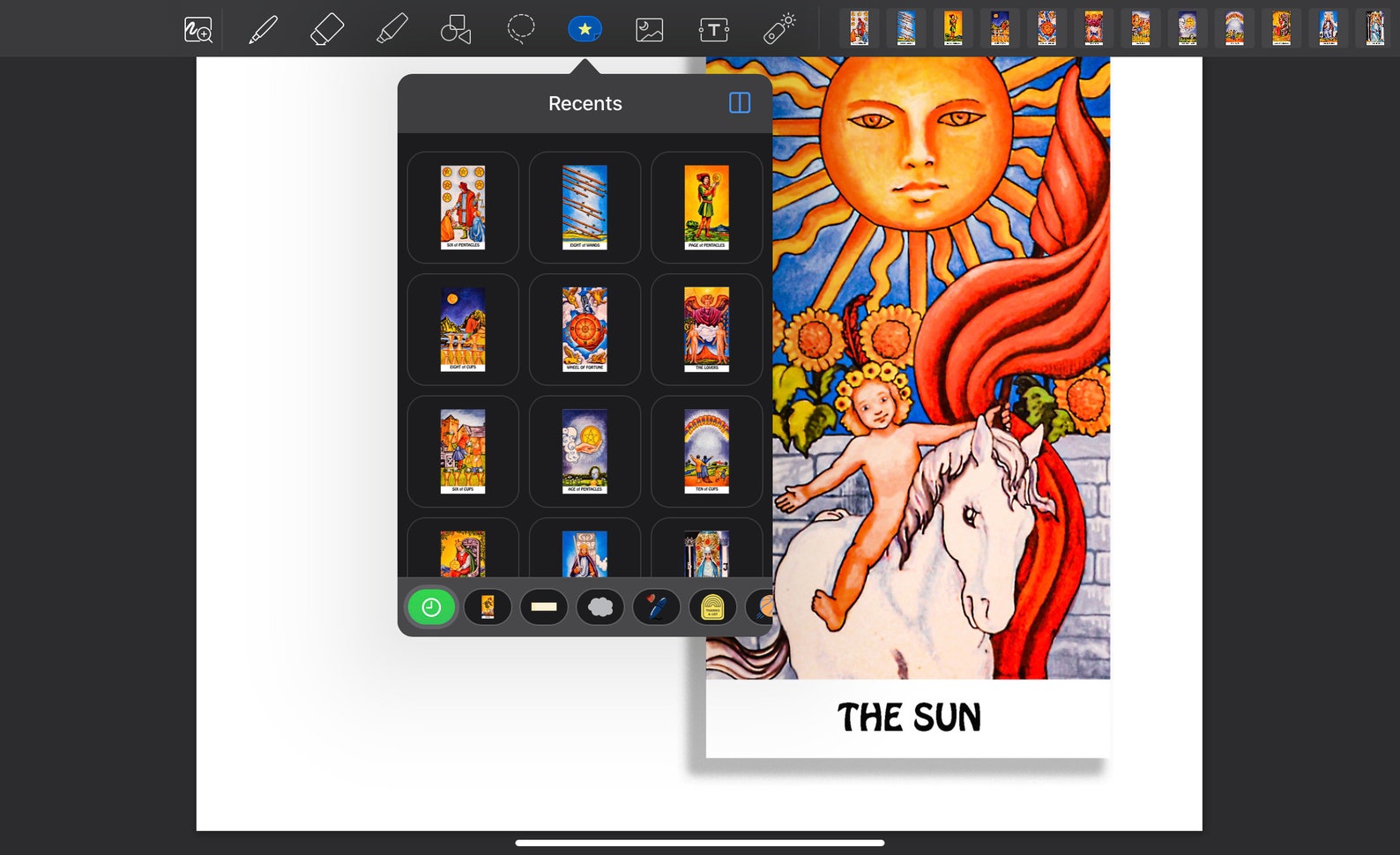Select the Shapes tool
This screenshot has width=1400, height=855.
click(x=456, y=29)
